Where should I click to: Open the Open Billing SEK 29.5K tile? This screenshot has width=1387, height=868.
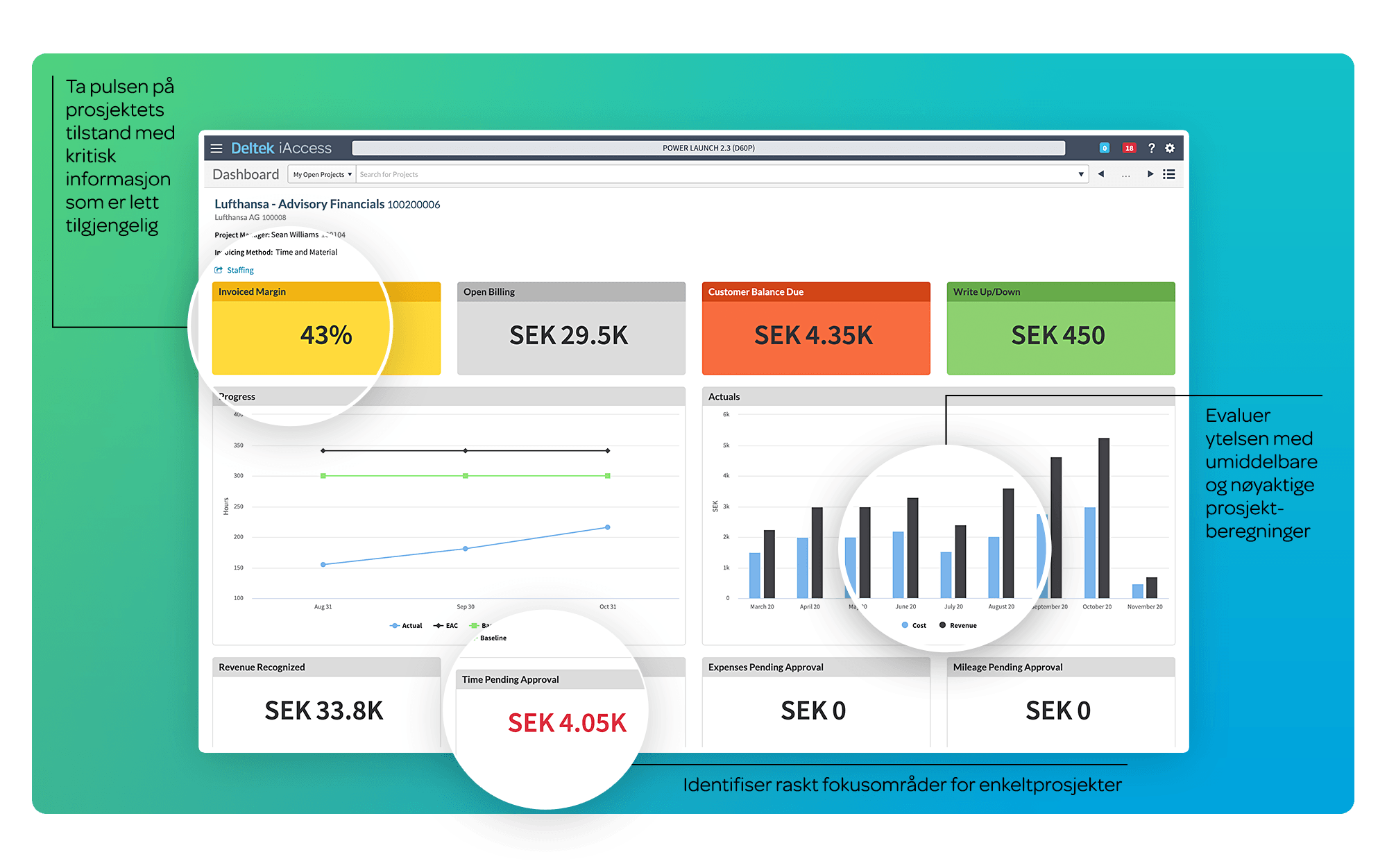click(x=571, y=328)
